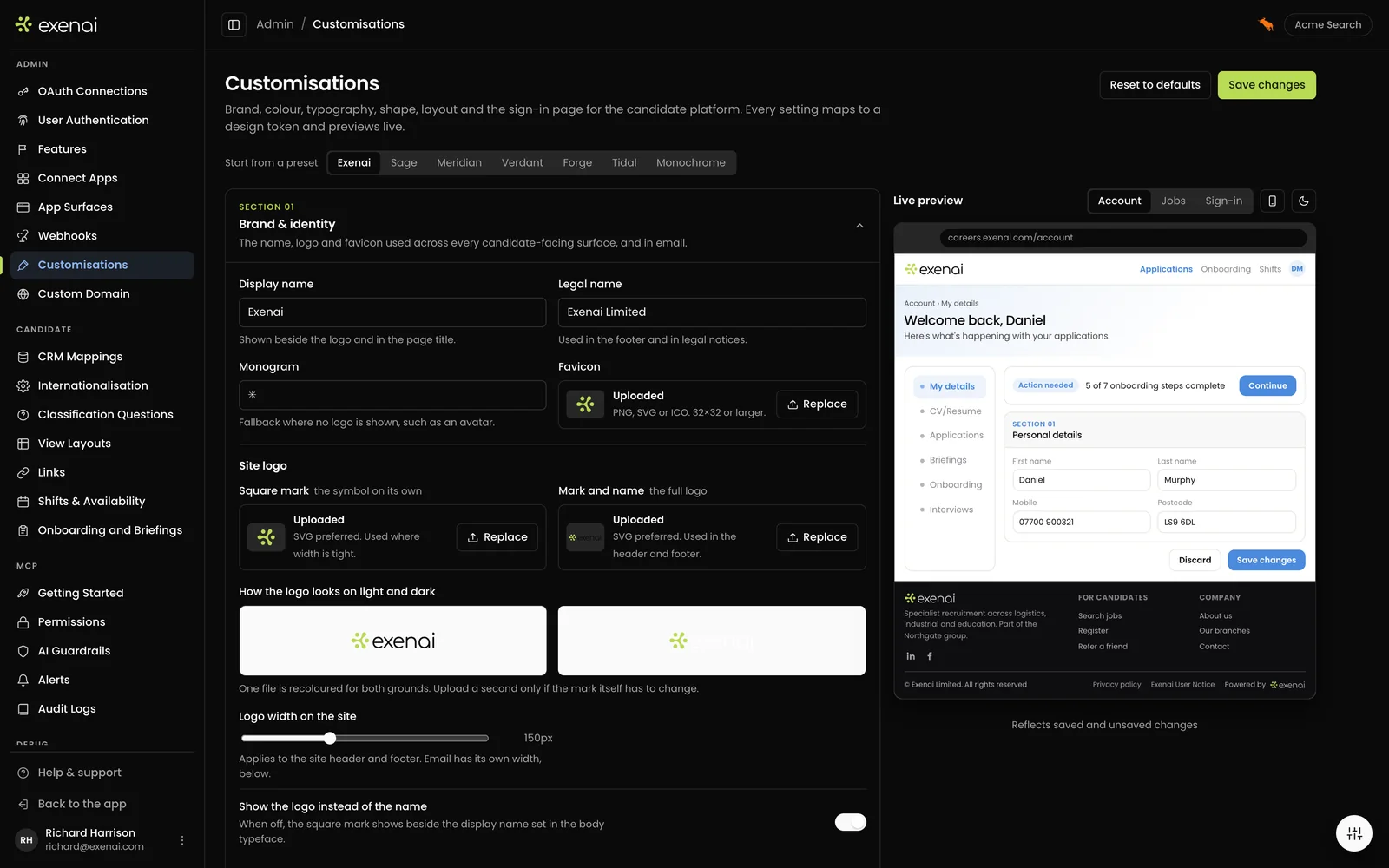Screen dimensions: 1389x868
Task: Switch live preview to Sign-in tab
Action: (1223, 201)
